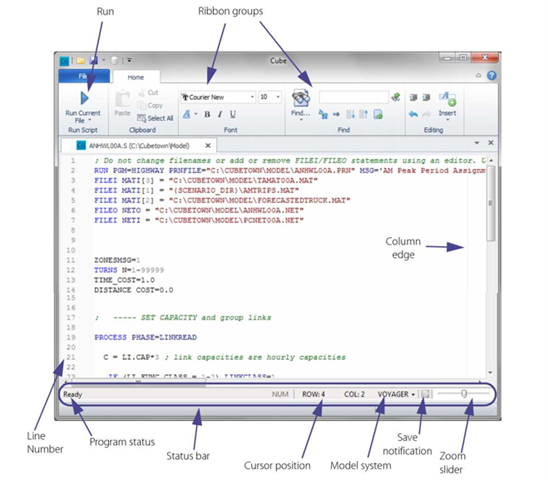Click line 2 RUN PGM=HIGHWAY statement
This screenshot has width=548, height=480.
pyautogui.click(x=290, y=171)
